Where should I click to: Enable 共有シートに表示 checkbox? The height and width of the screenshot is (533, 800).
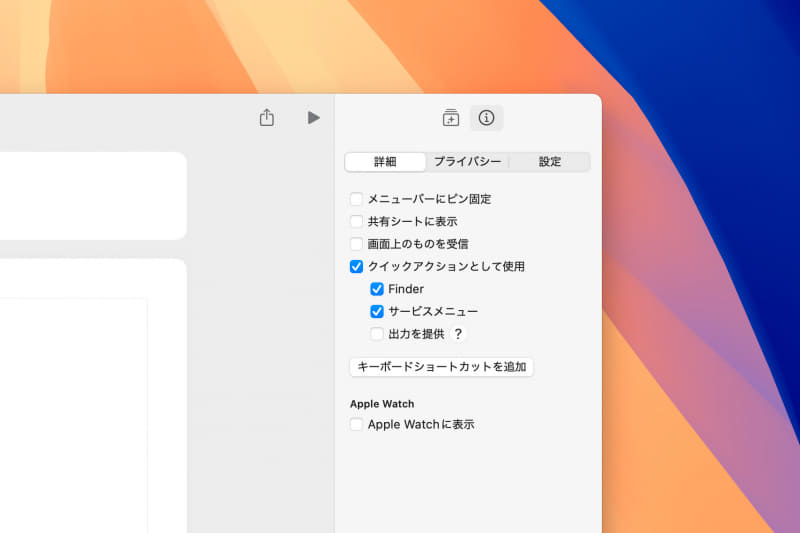coord(356,221)
